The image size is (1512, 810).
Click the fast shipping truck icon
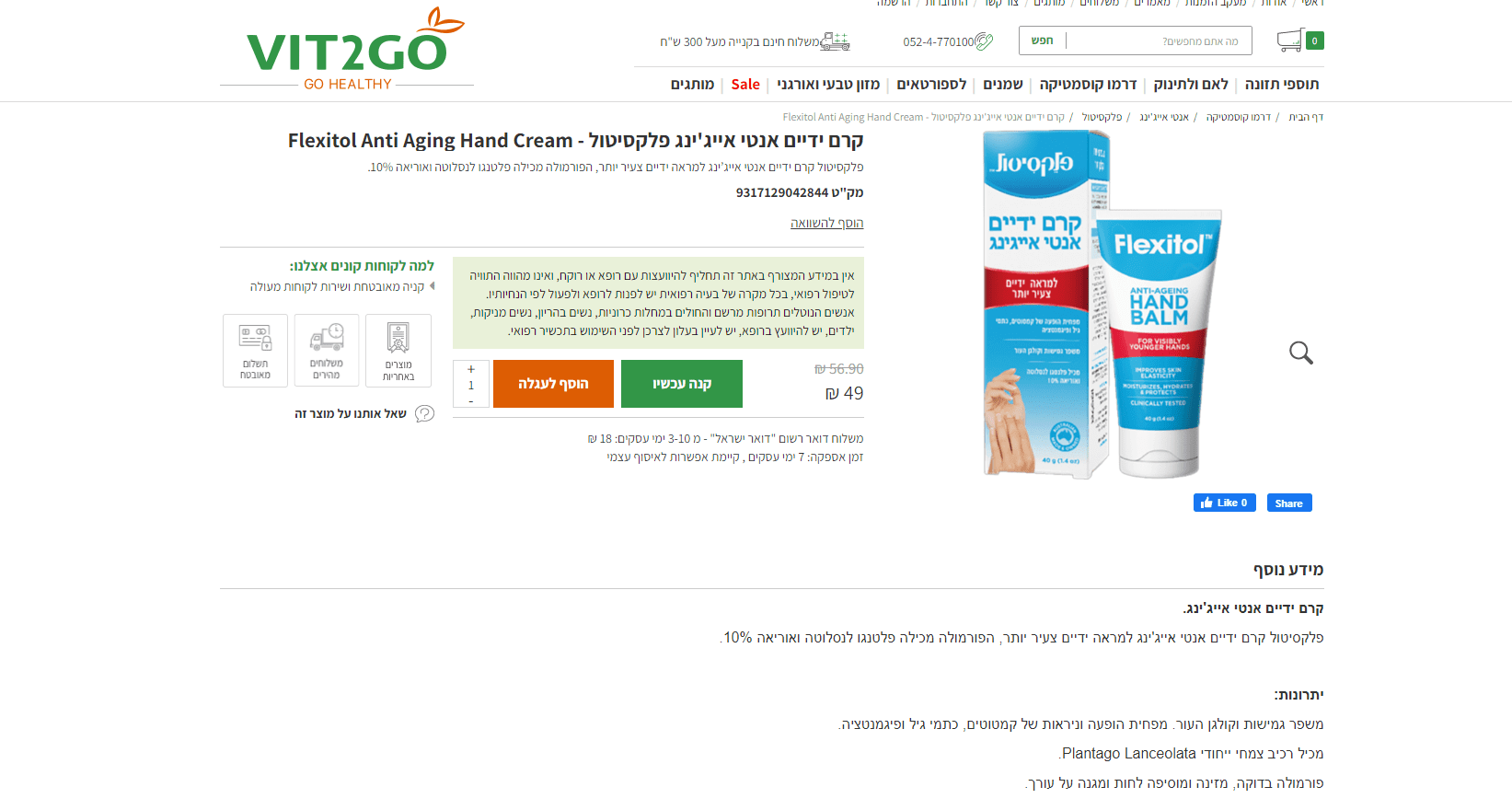pos(327,337)
